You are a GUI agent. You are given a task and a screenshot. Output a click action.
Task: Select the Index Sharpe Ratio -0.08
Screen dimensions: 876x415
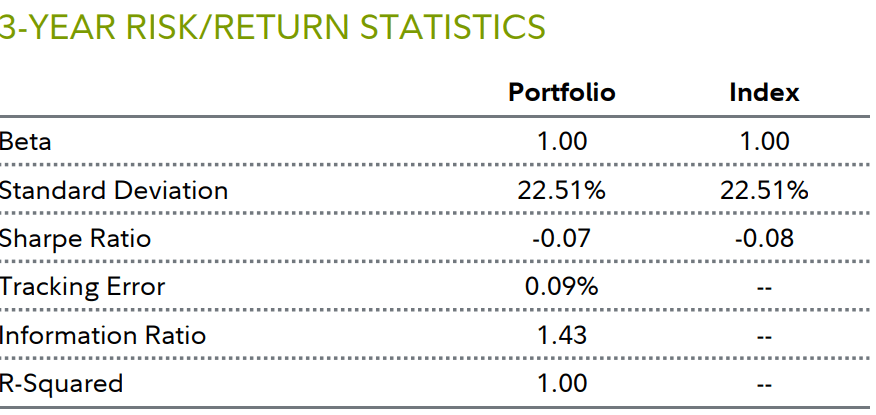pyautogui.click(x=764, y=239)
